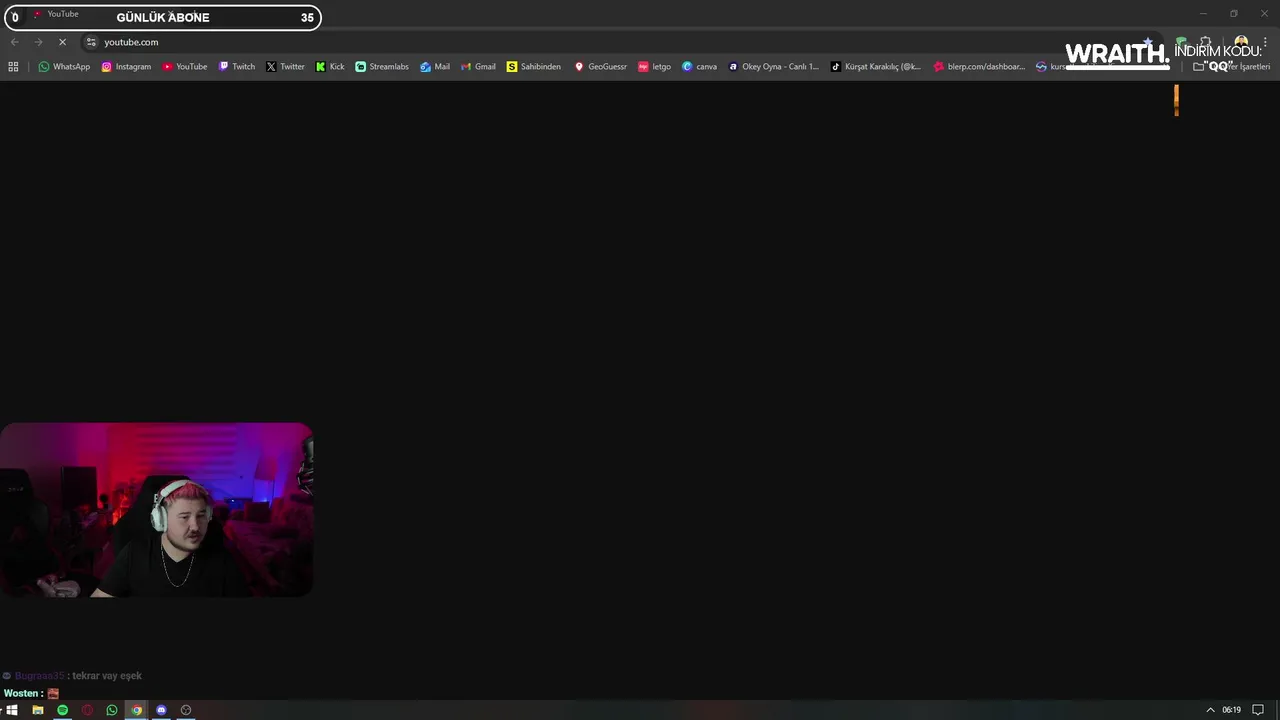
Task: Show hidden system tray icons
Action: [x=1210, y=710]
